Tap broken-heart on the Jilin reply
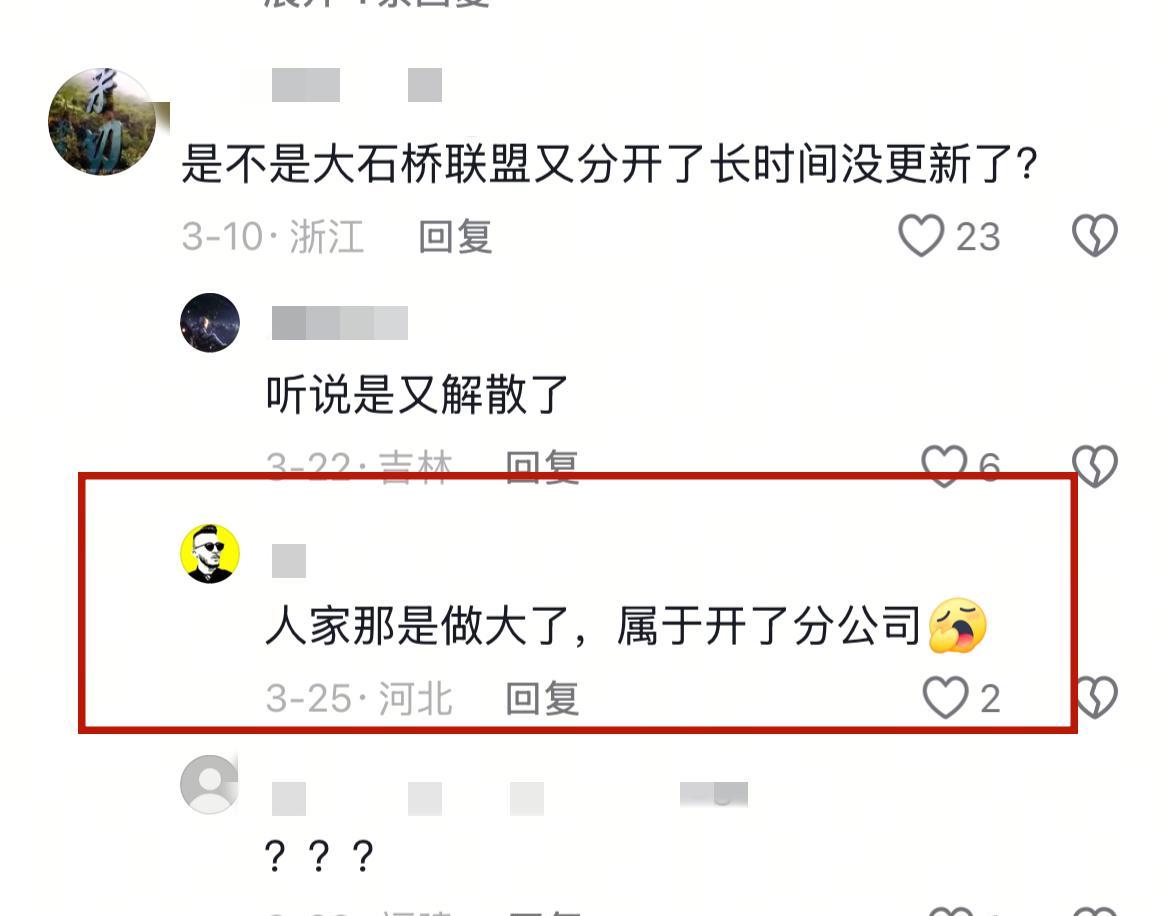 pyautogui.click(x=1095, y=466)
